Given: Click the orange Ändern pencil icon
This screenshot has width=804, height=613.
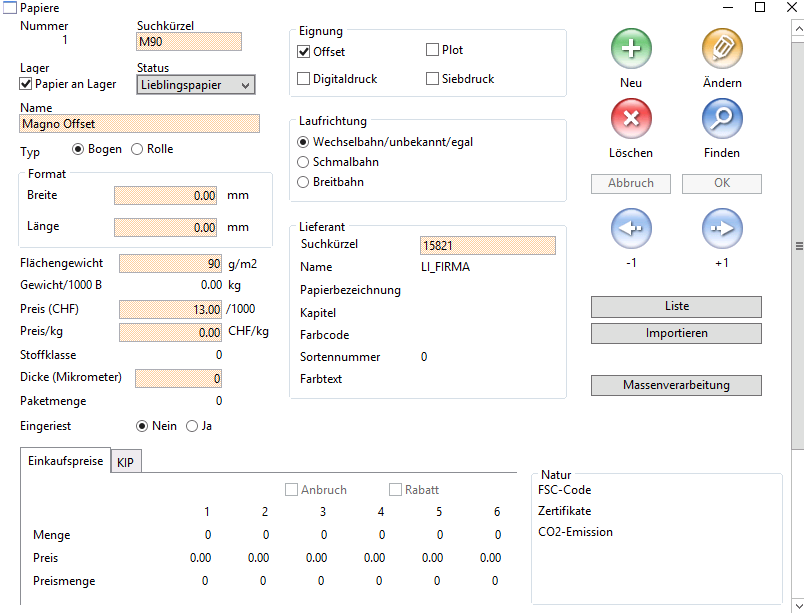Looking at the screenshot, I should [721, 49].
